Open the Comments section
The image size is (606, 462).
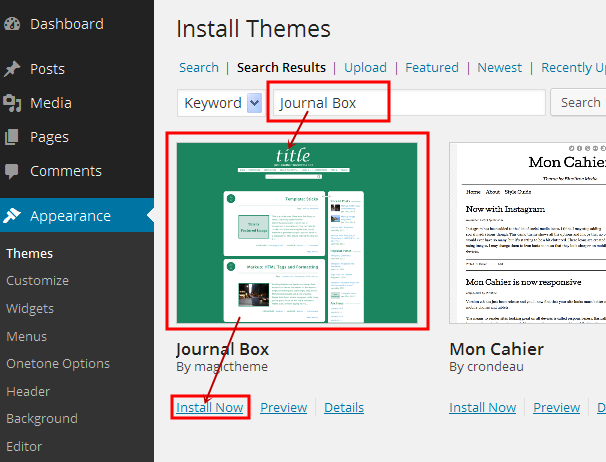(66, 171)
